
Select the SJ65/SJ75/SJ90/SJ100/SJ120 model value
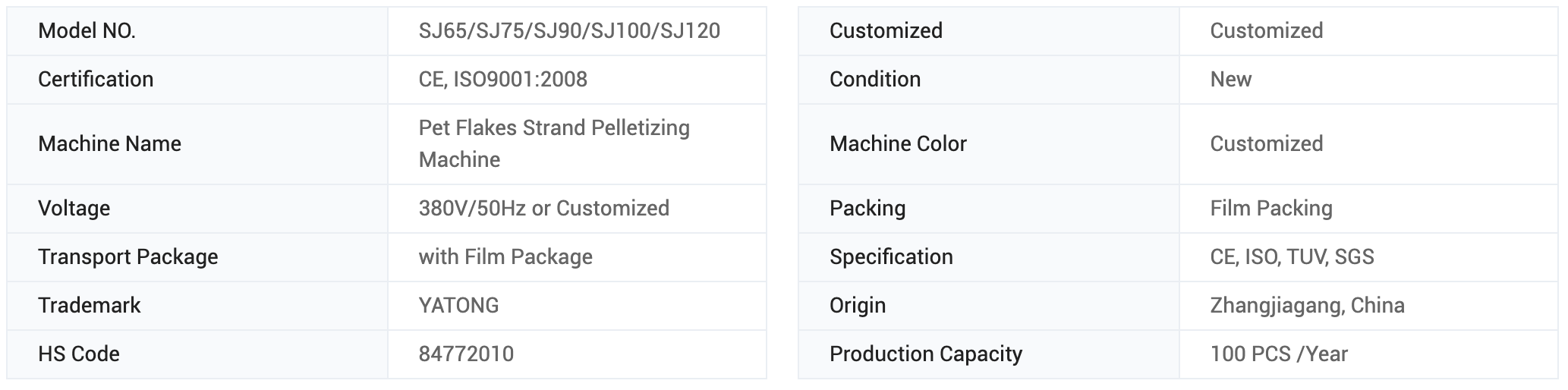pos(569,31)
